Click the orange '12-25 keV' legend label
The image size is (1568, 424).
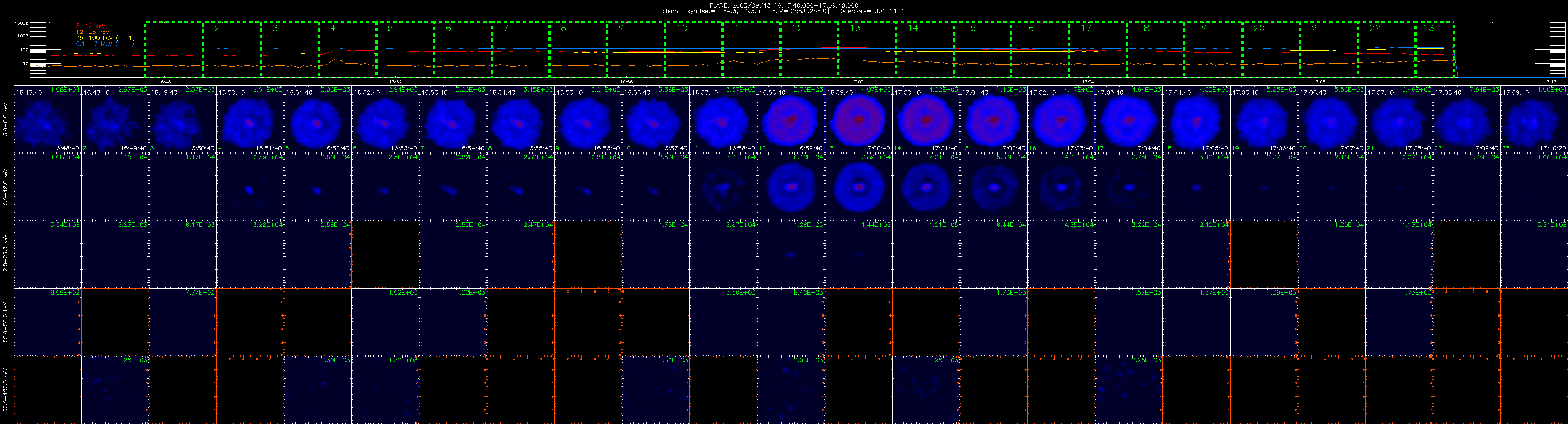92,32
